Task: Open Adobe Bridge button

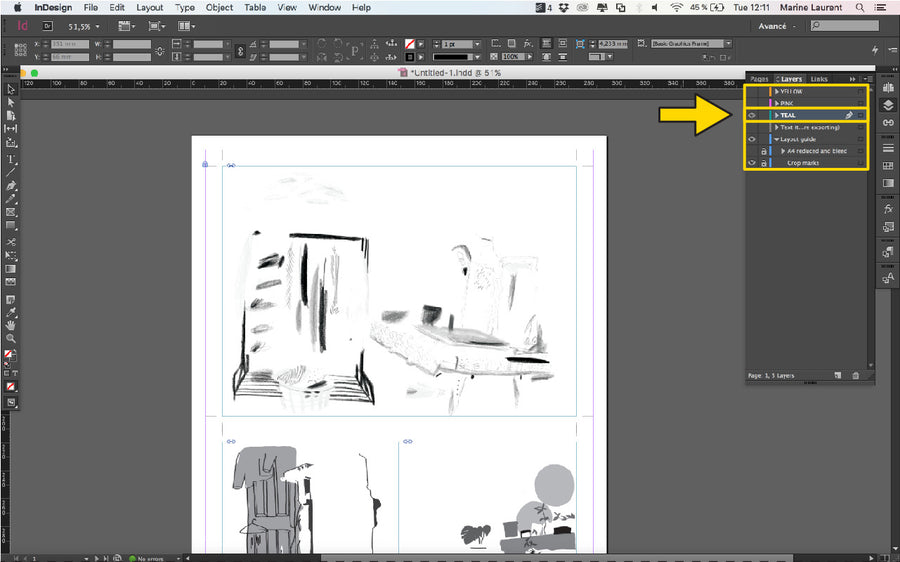Action: (48, 26)
